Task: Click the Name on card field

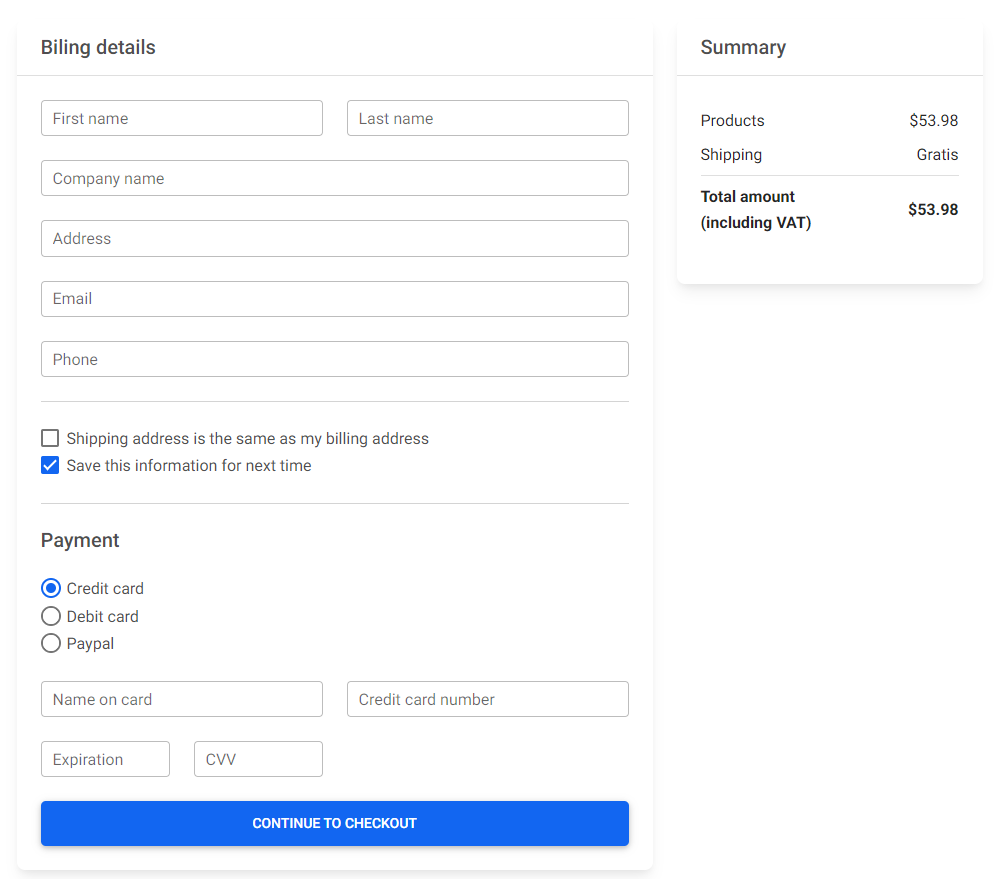Action: point(181,699)
